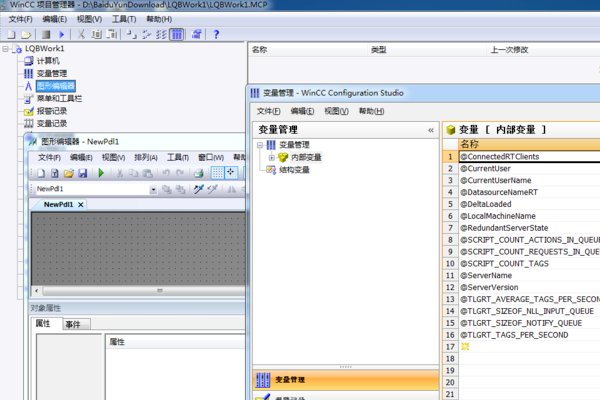
Task: Activate runtime with the blue play icon
Action: [x=61, y=35]
